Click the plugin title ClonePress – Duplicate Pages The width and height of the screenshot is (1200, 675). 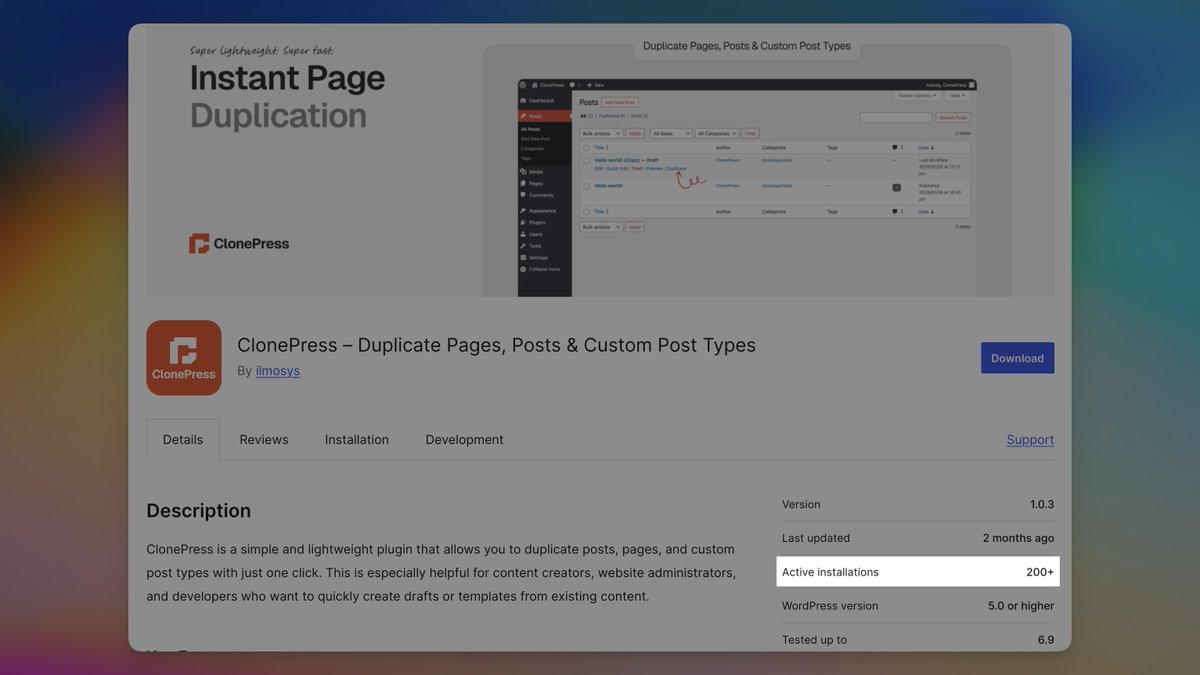[496, 345]
